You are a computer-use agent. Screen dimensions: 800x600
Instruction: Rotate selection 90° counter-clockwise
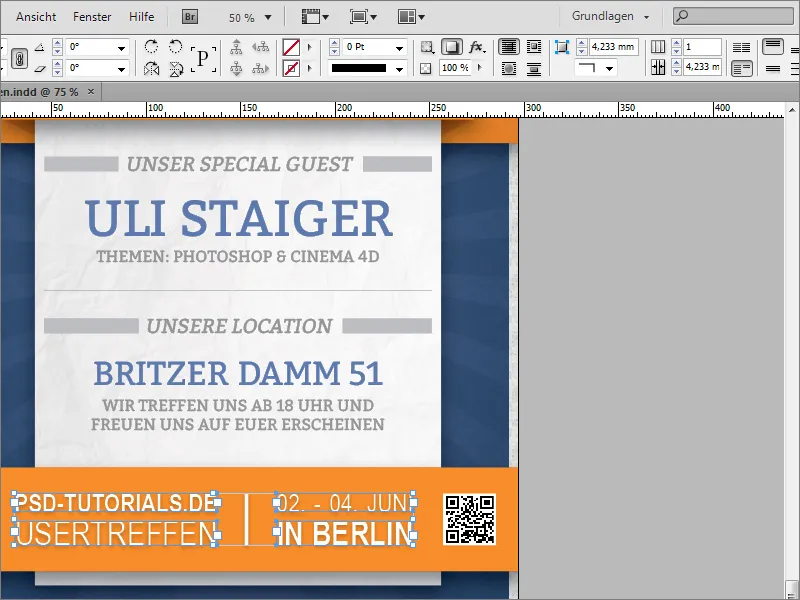click(x=176, y=47)
